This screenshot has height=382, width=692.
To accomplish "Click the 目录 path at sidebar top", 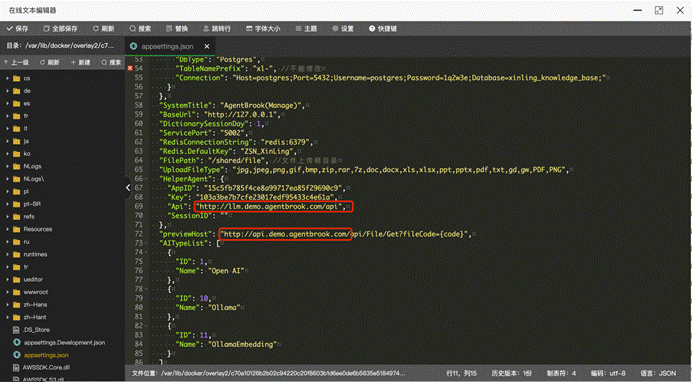I will [60, 45].
